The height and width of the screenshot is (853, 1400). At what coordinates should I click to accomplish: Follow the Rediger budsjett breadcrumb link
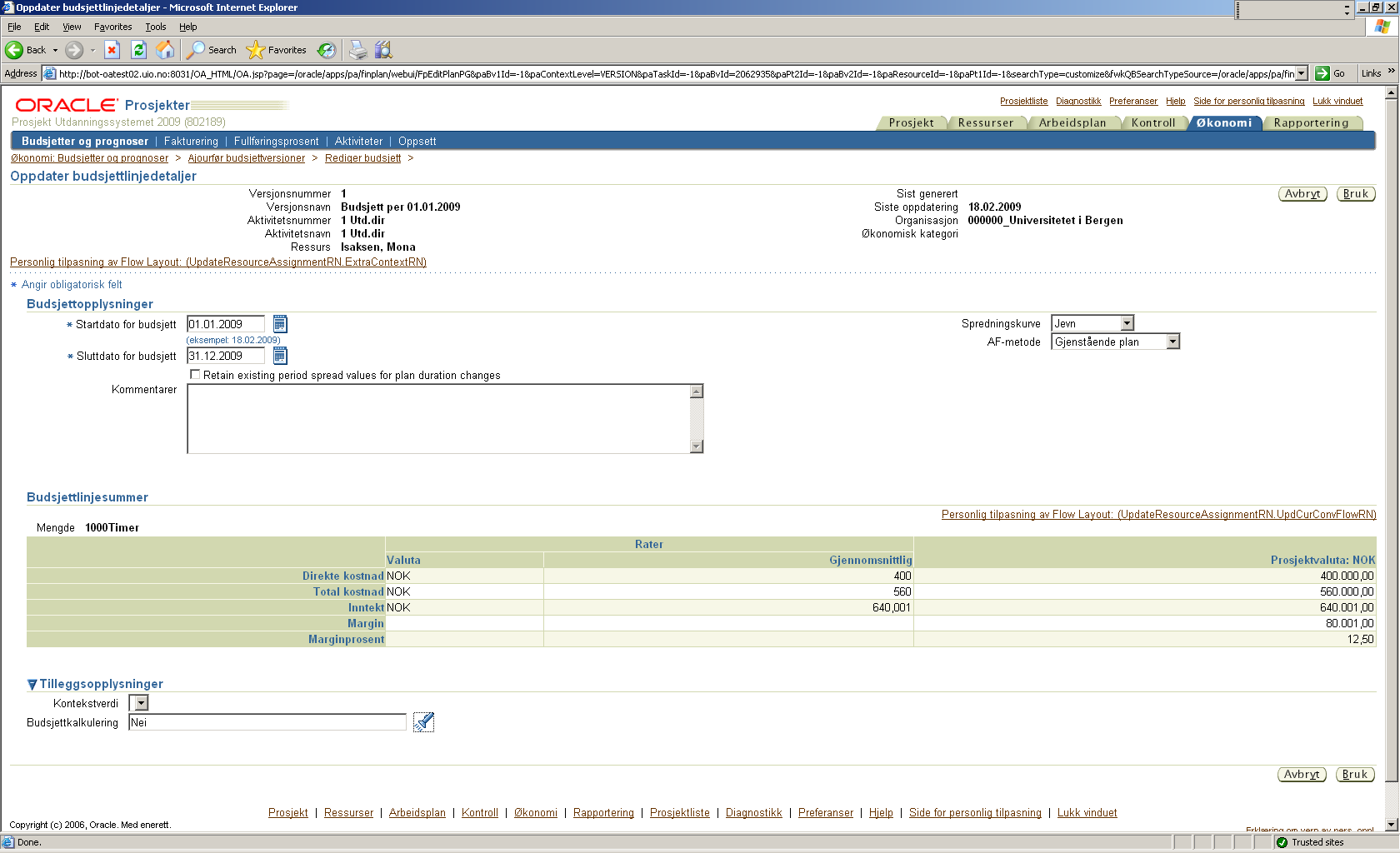(362, 158)
